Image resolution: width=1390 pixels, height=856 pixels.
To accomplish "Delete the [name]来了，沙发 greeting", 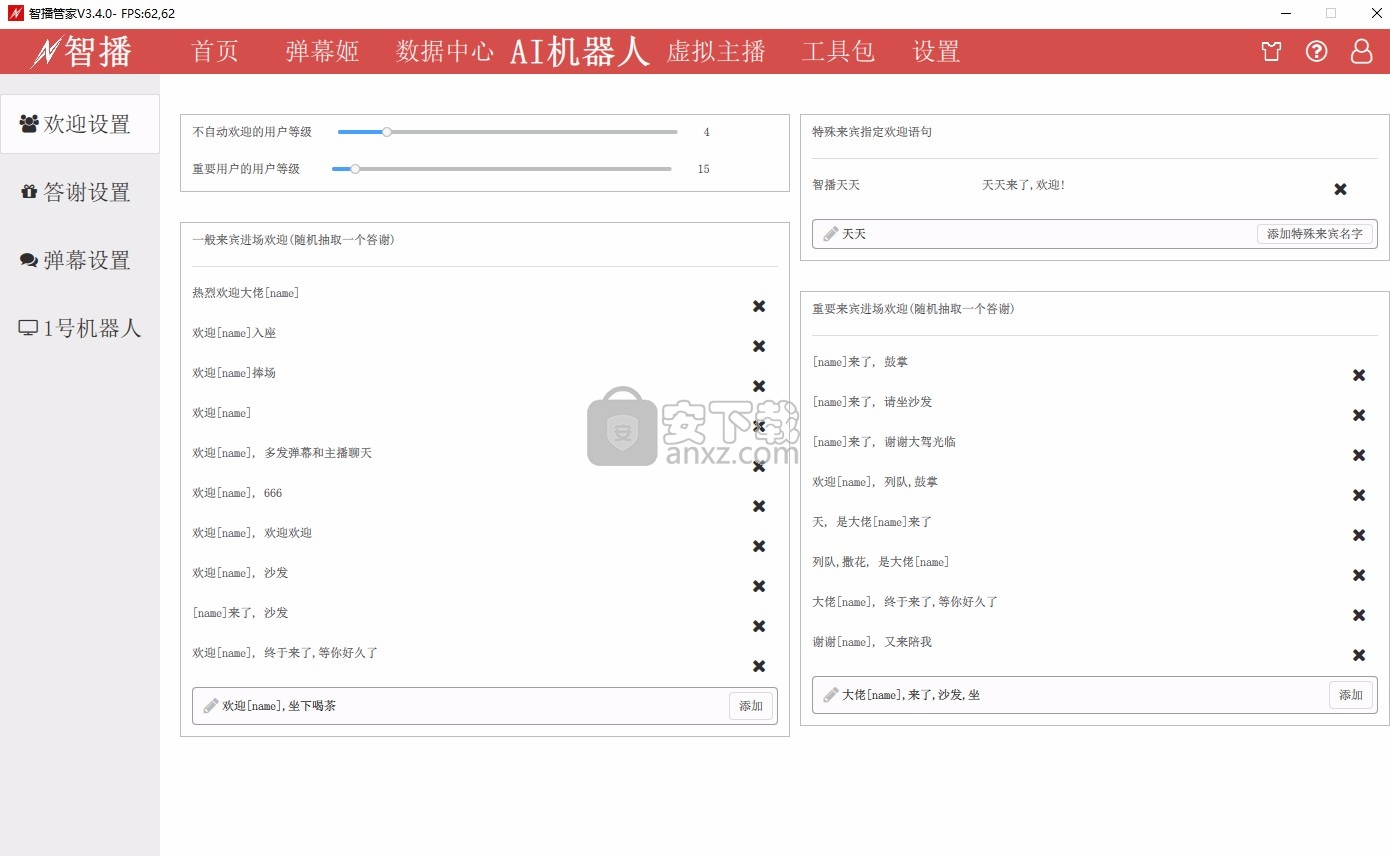I will click(759, 626).
